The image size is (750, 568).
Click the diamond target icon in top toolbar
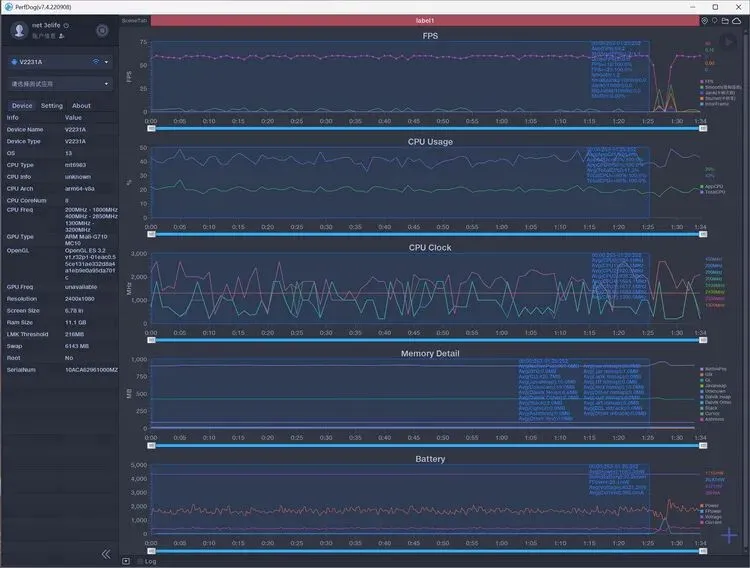pos(705,21)
